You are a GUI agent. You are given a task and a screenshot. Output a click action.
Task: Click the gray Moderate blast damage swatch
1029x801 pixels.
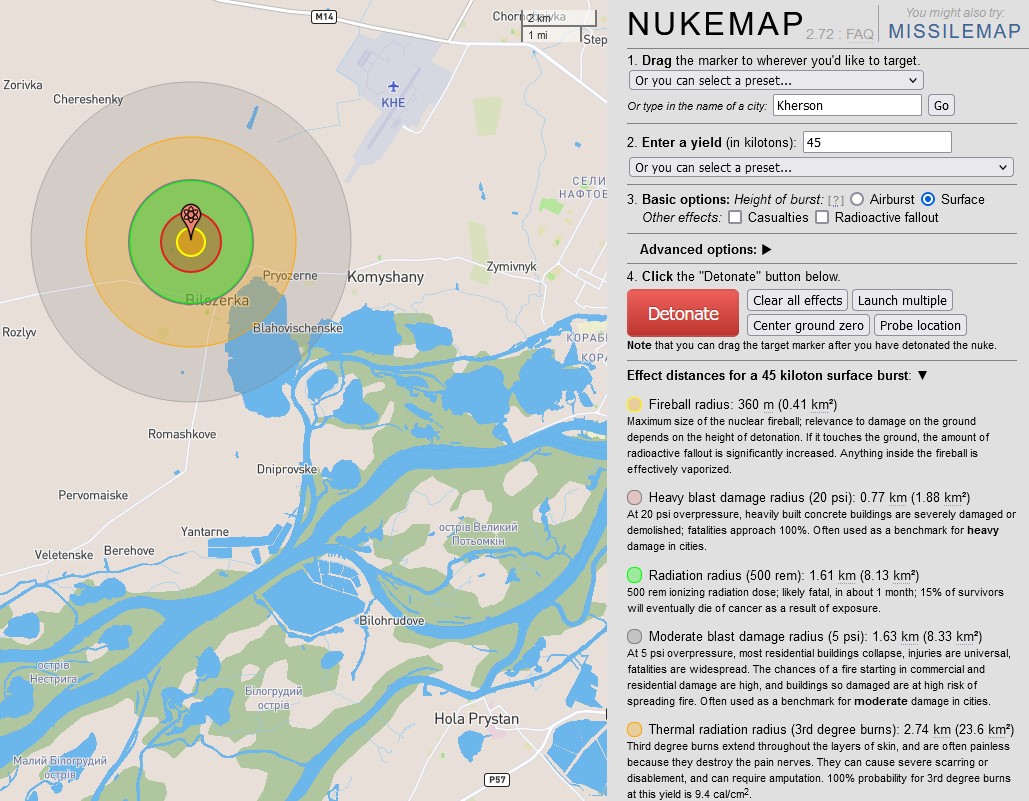coord(634,636)
